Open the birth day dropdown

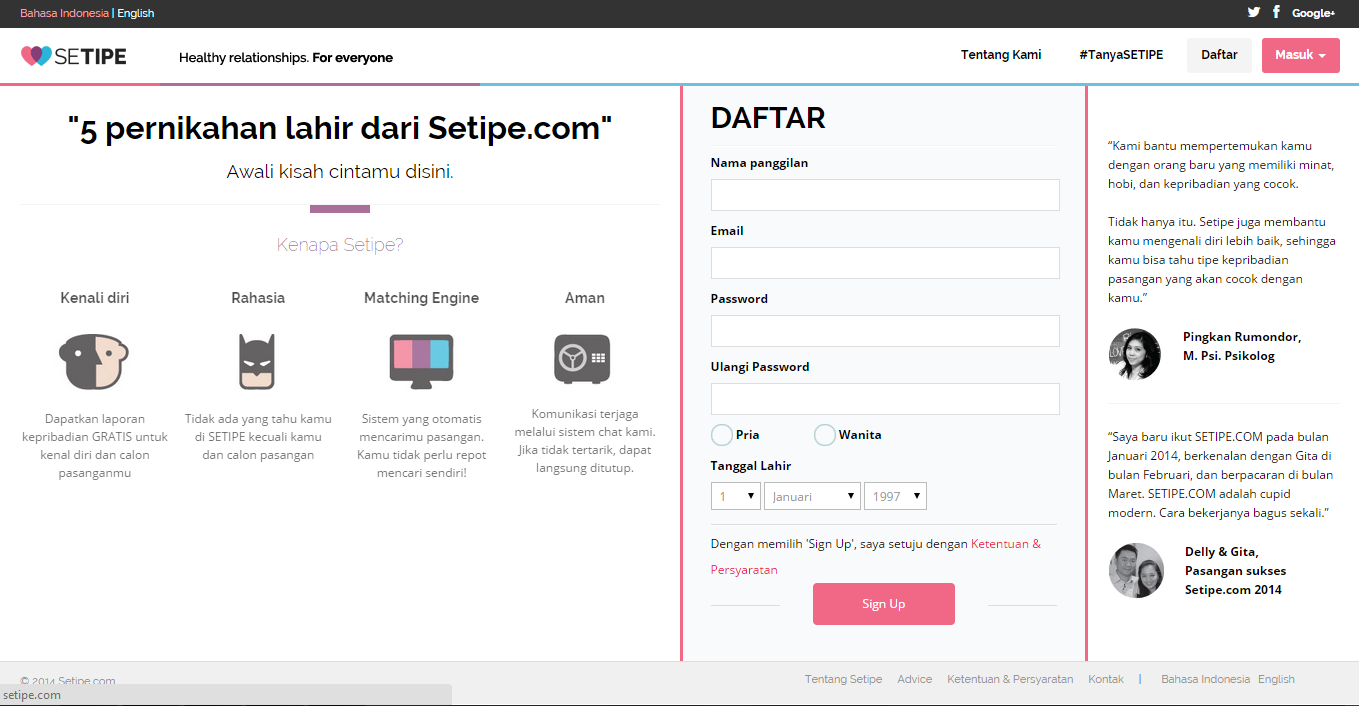pyautogui.click(x=736, y=496)
